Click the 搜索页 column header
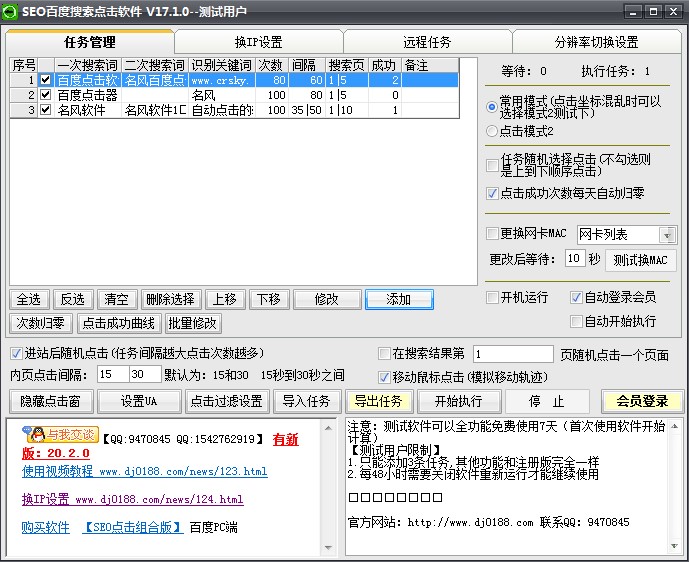689x562 pixels. [347, 65]
